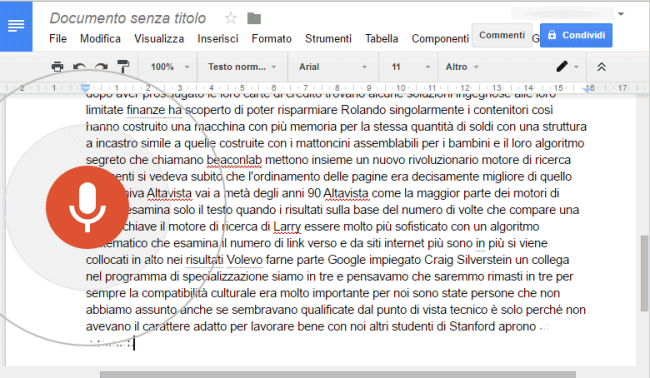Hide the menus with double chevron
650x378 pixels.
tap(601, 67)
